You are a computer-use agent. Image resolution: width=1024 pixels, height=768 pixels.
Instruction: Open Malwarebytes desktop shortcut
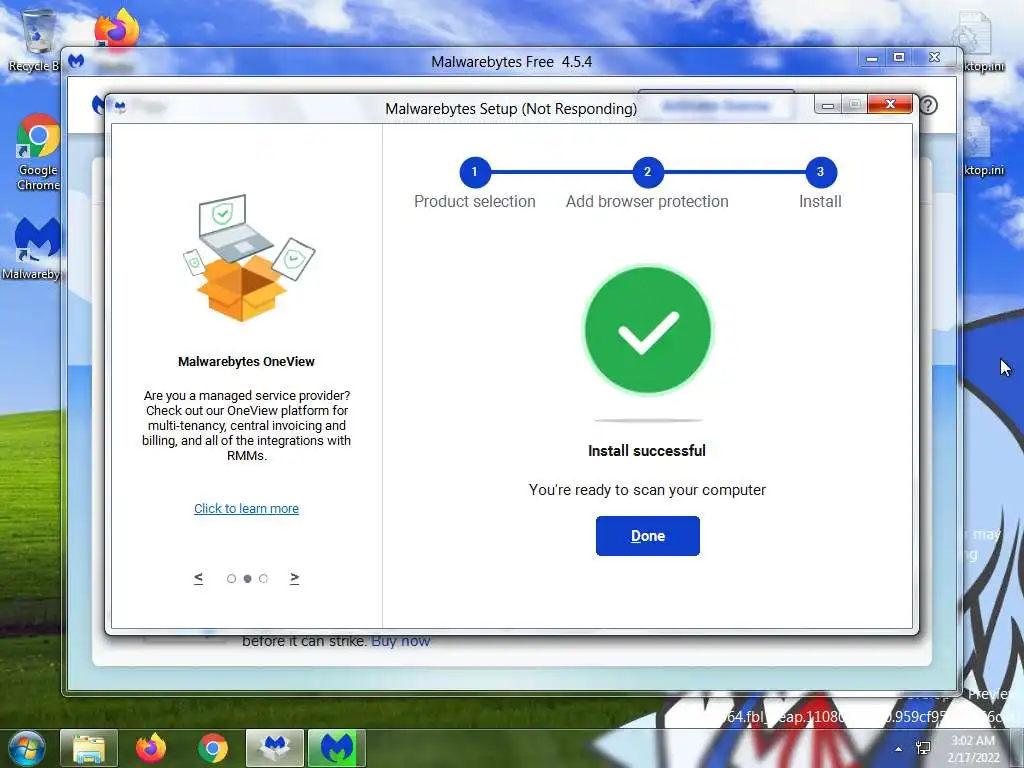point(36,248)
